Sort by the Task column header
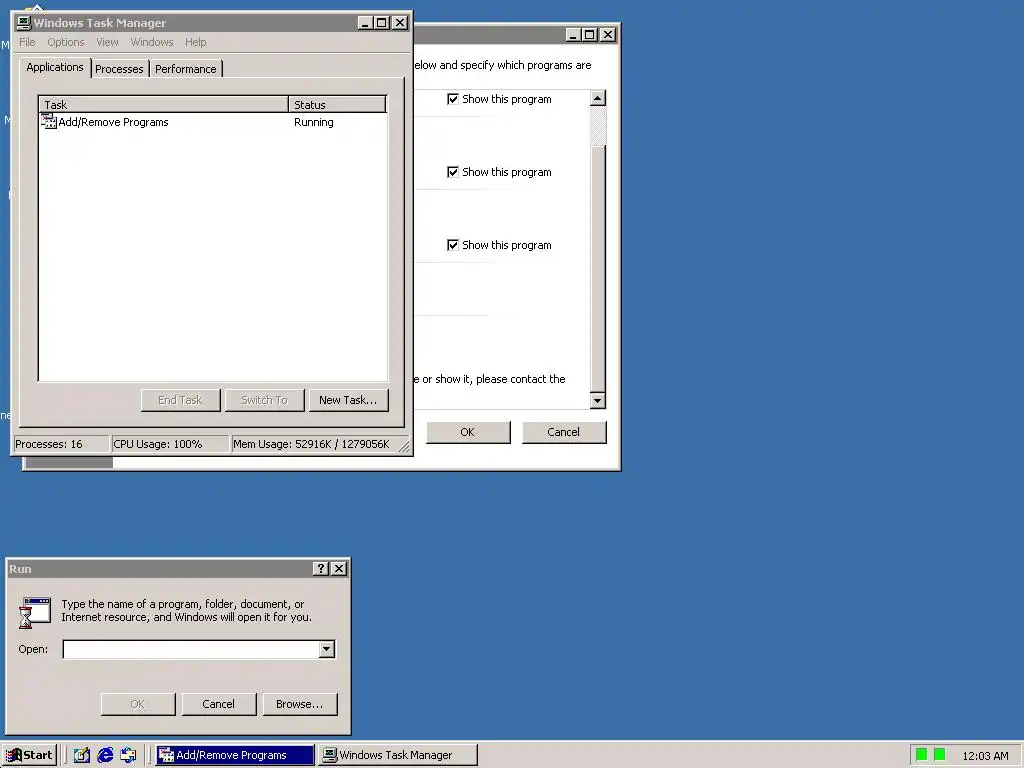The height and width of the screenshot is (768, 1024). [x=163, y=104]
